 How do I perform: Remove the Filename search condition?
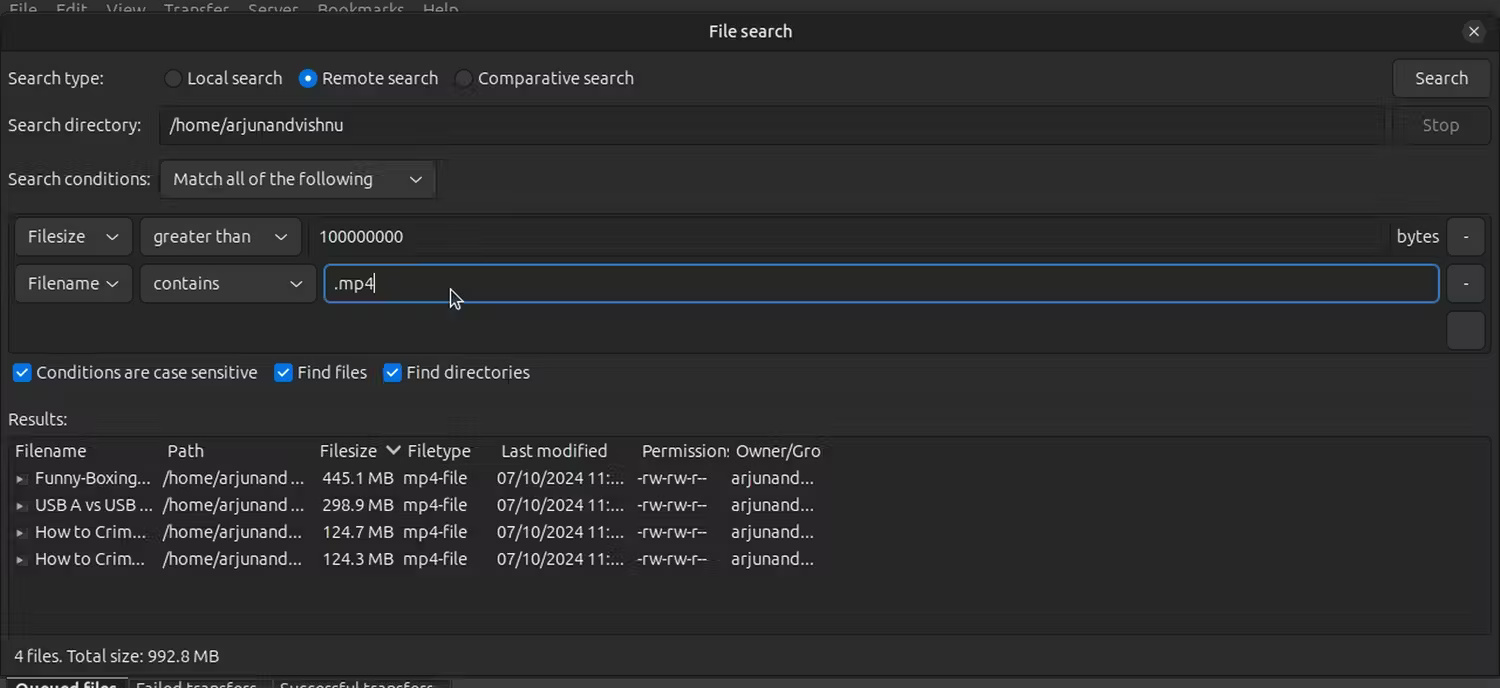[x=1465, y=283]
